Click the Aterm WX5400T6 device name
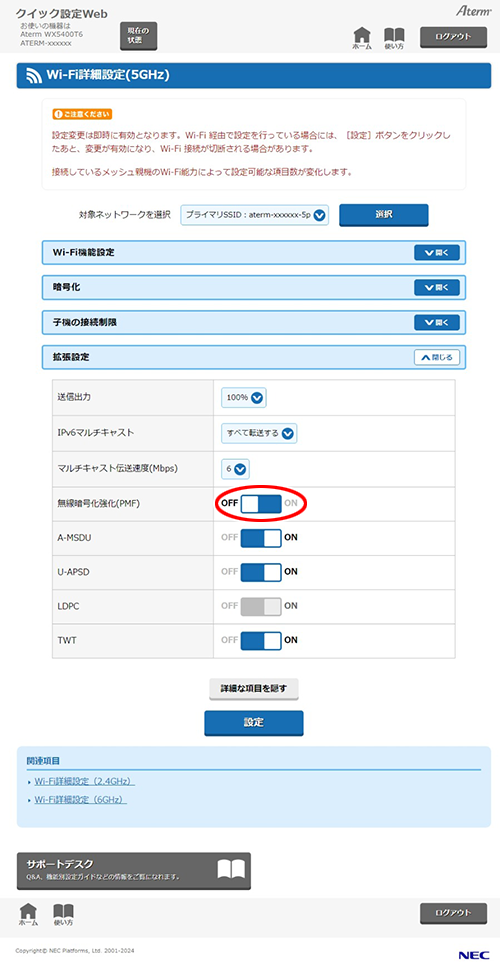 coord(52,35)
